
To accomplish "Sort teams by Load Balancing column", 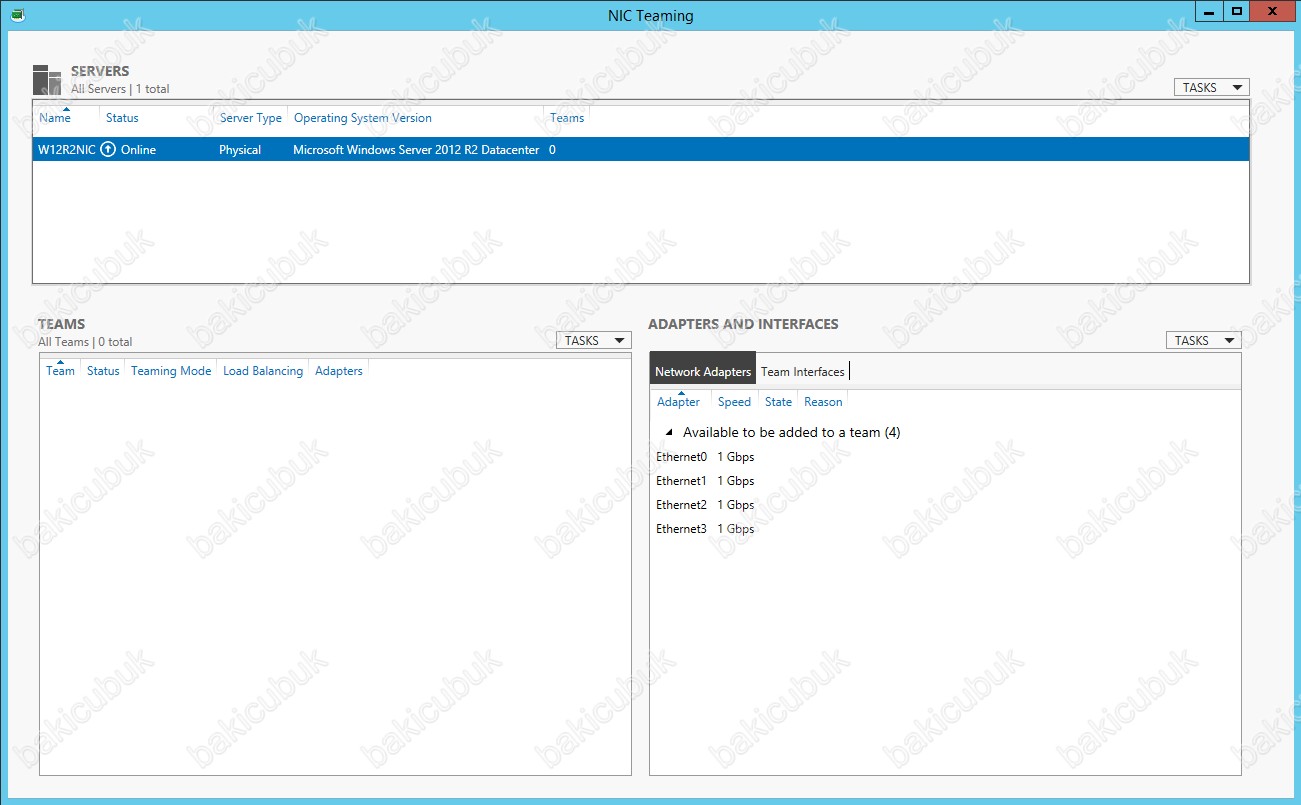I will pos(263,371).
